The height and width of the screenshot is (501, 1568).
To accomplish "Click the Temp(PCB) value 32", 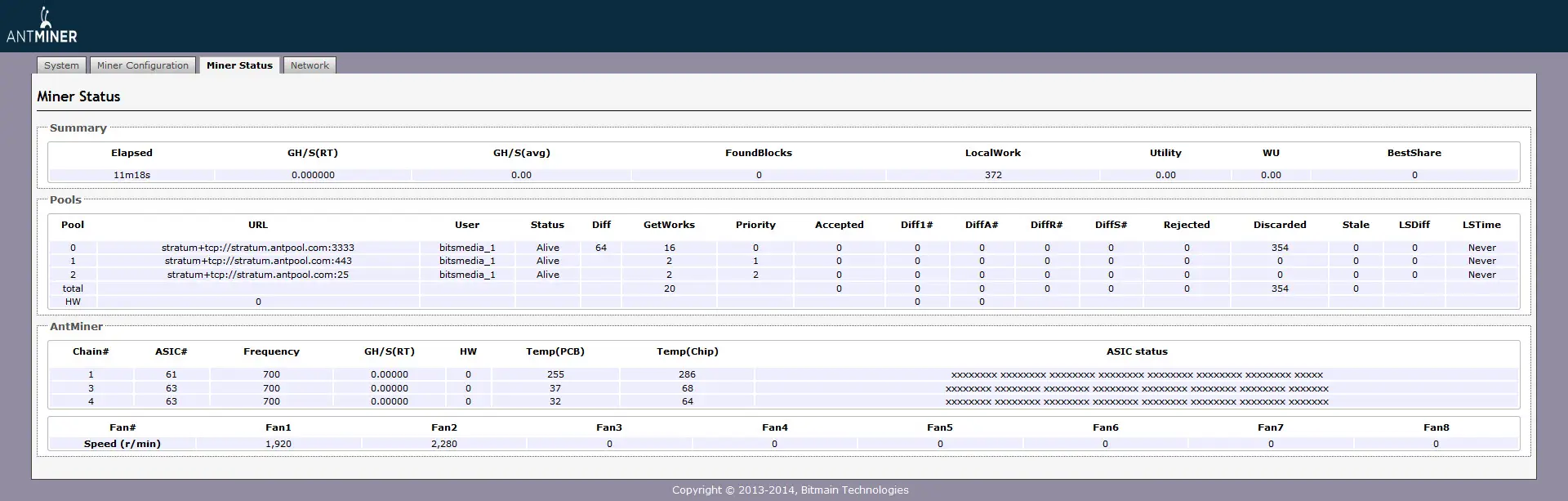I will click(555, 401).
